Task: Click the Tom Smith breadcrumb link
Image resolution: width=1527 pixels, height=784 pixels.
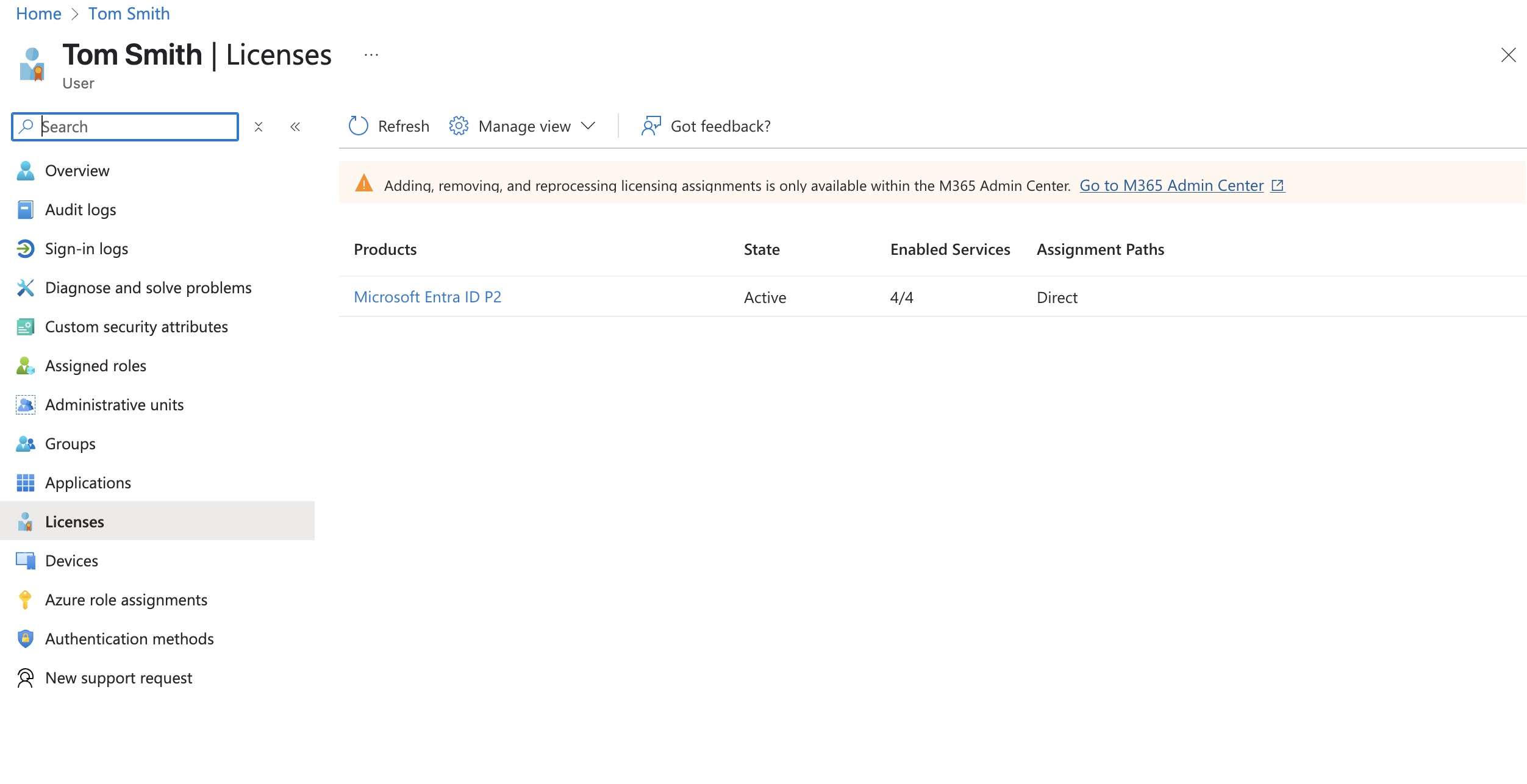Action: tap(129, 13)
